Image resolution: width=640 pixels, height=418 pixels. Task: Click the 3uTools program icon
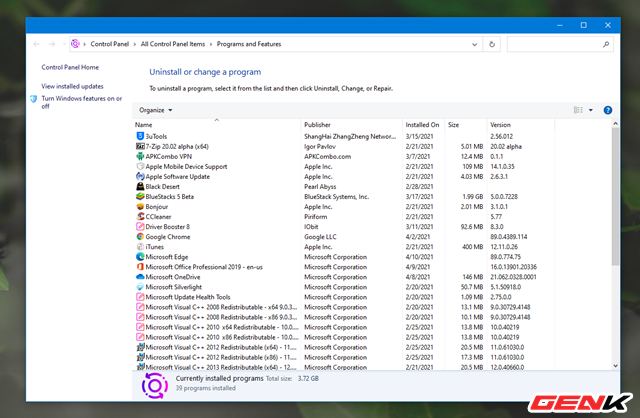tap(140, 136)
